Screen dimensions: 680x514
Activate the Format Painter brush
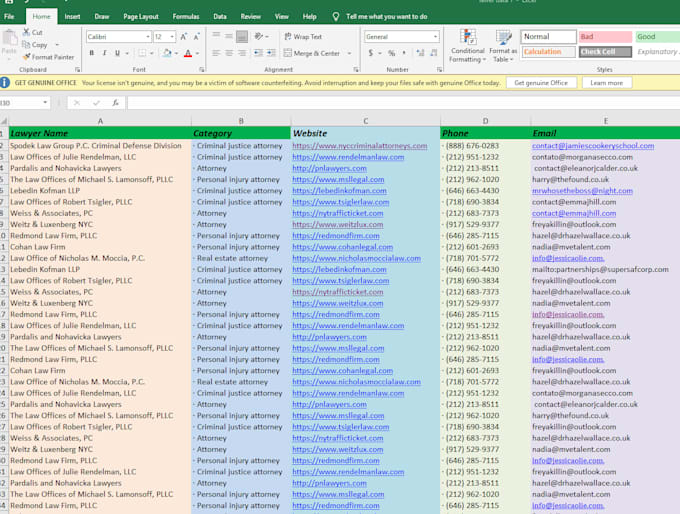click(x=26, y=57)
